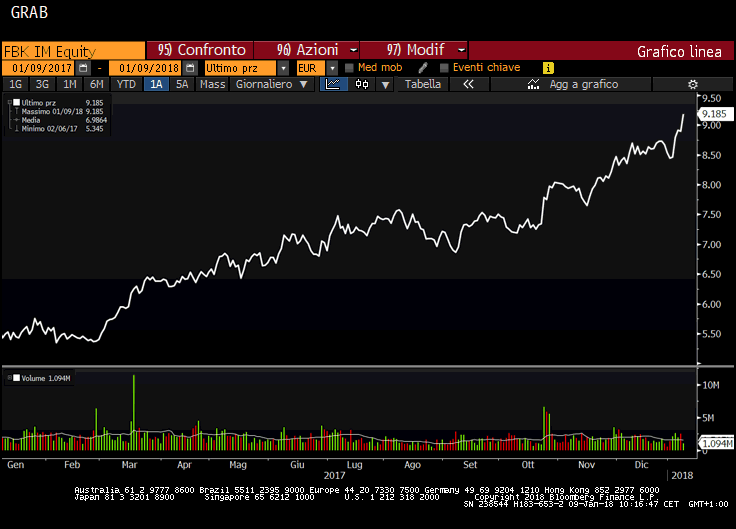Click the Grafico linea title bar
The height and width of the screenshot is (529, 736).
coord(601,51)
